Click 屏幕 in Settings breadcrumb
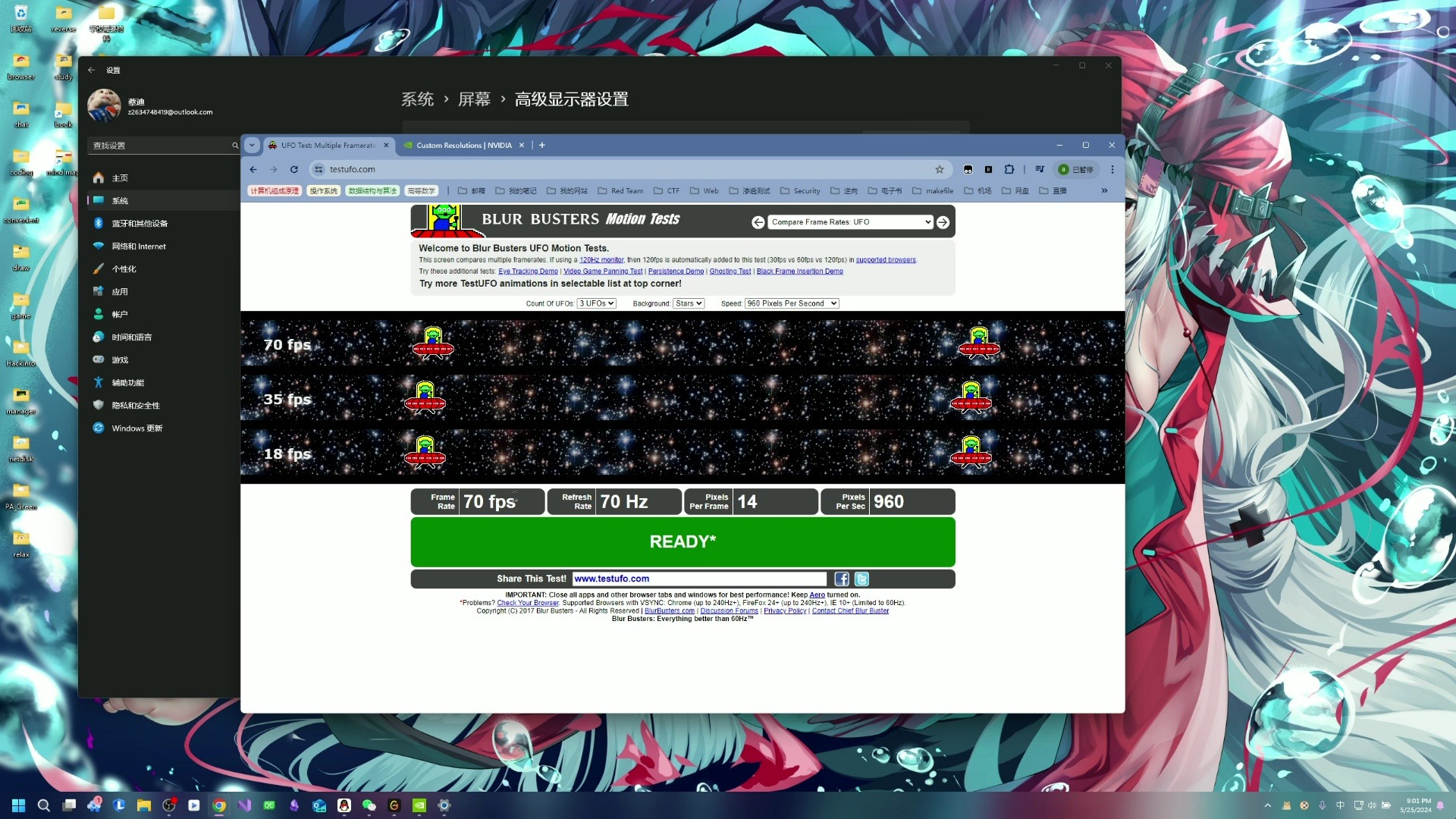The height and width of the screenshot is (819, 1456). point(475,99)
